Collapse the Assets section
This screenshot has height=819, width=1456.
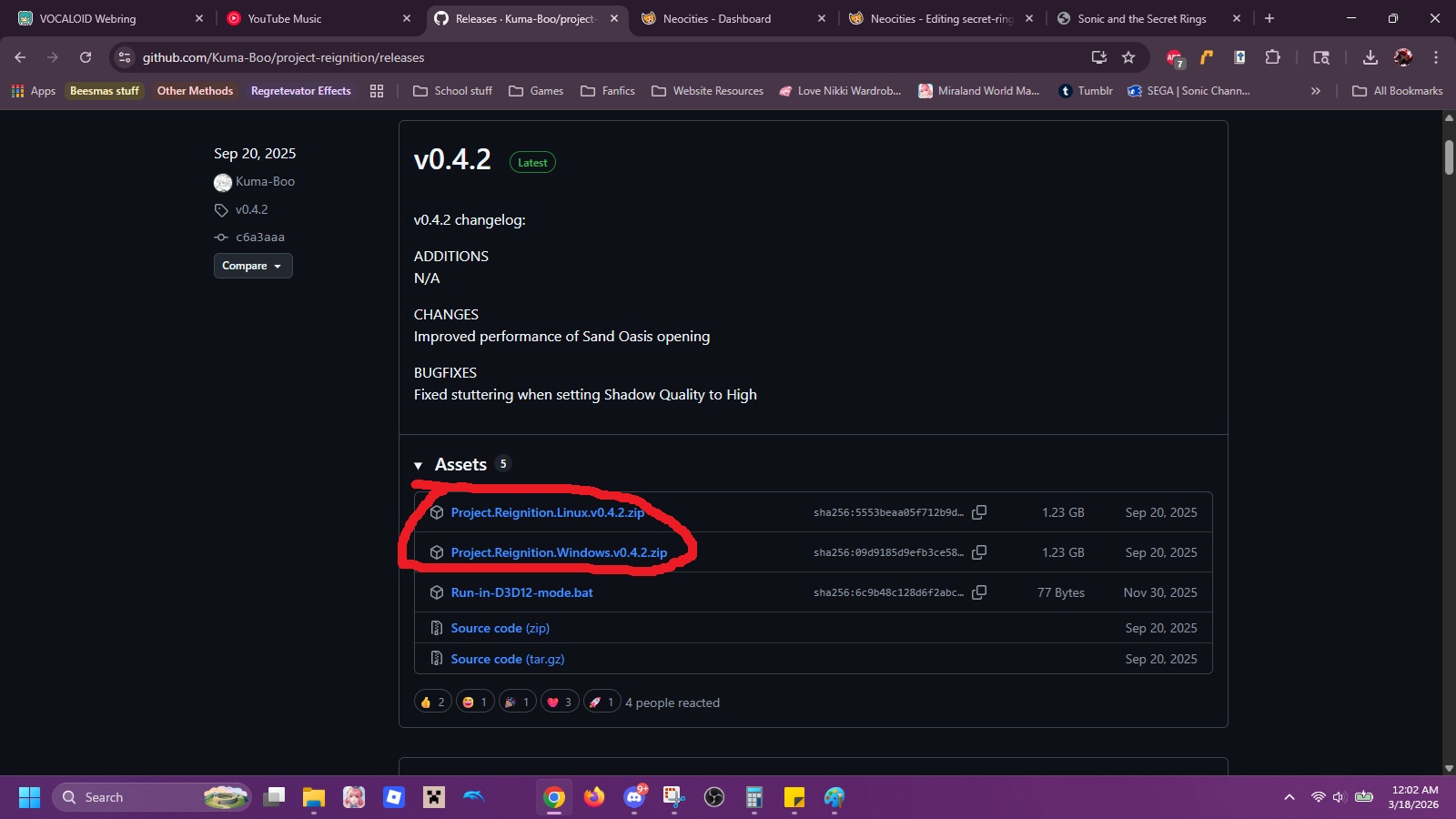(x=419, y=465)
